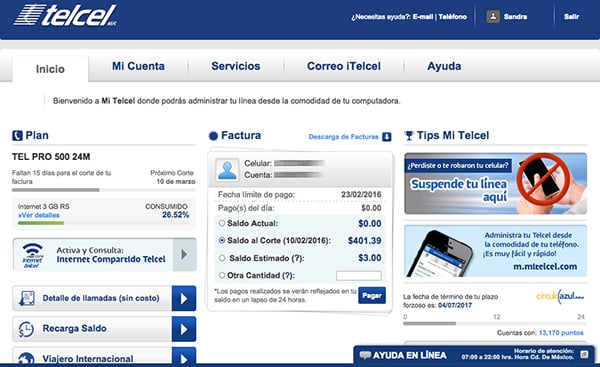Image resolution: width=600 pixels, height=367 pixels.
Task: Click the Pagar button
Action: click(372, 295)
